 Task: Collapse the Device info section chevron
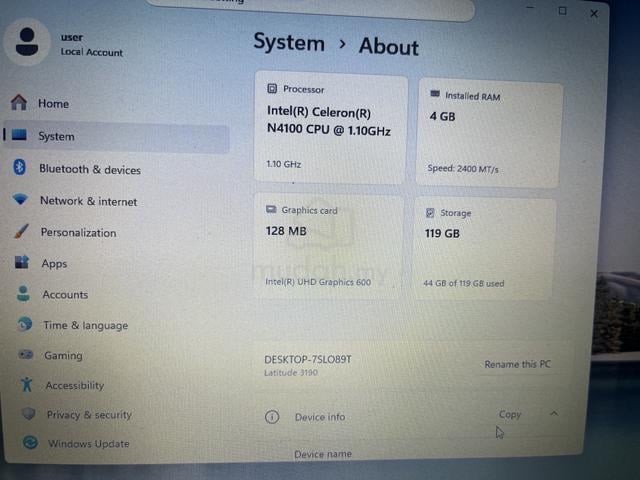(554, 413)
